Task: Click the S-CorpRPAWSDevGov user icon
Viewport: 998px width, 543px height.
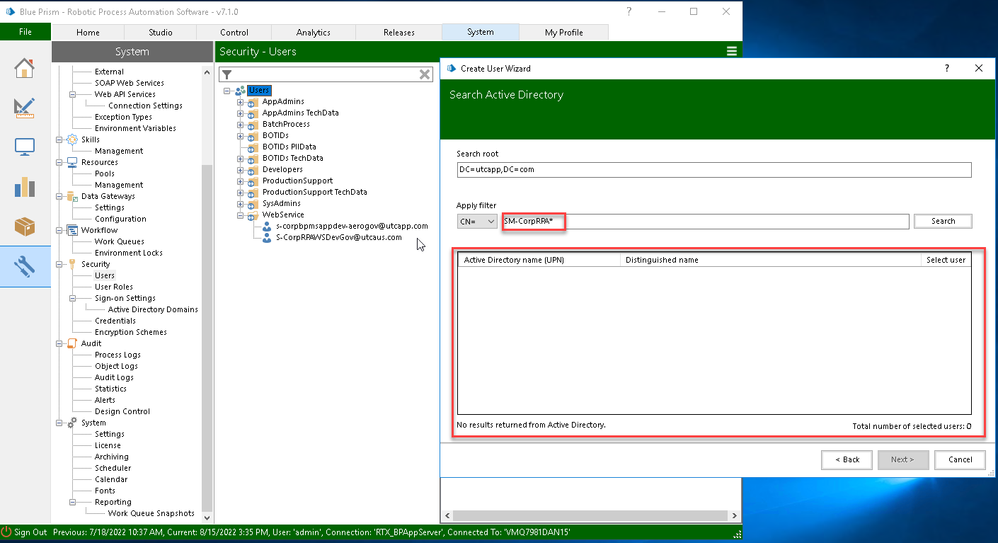Action: 267,237
